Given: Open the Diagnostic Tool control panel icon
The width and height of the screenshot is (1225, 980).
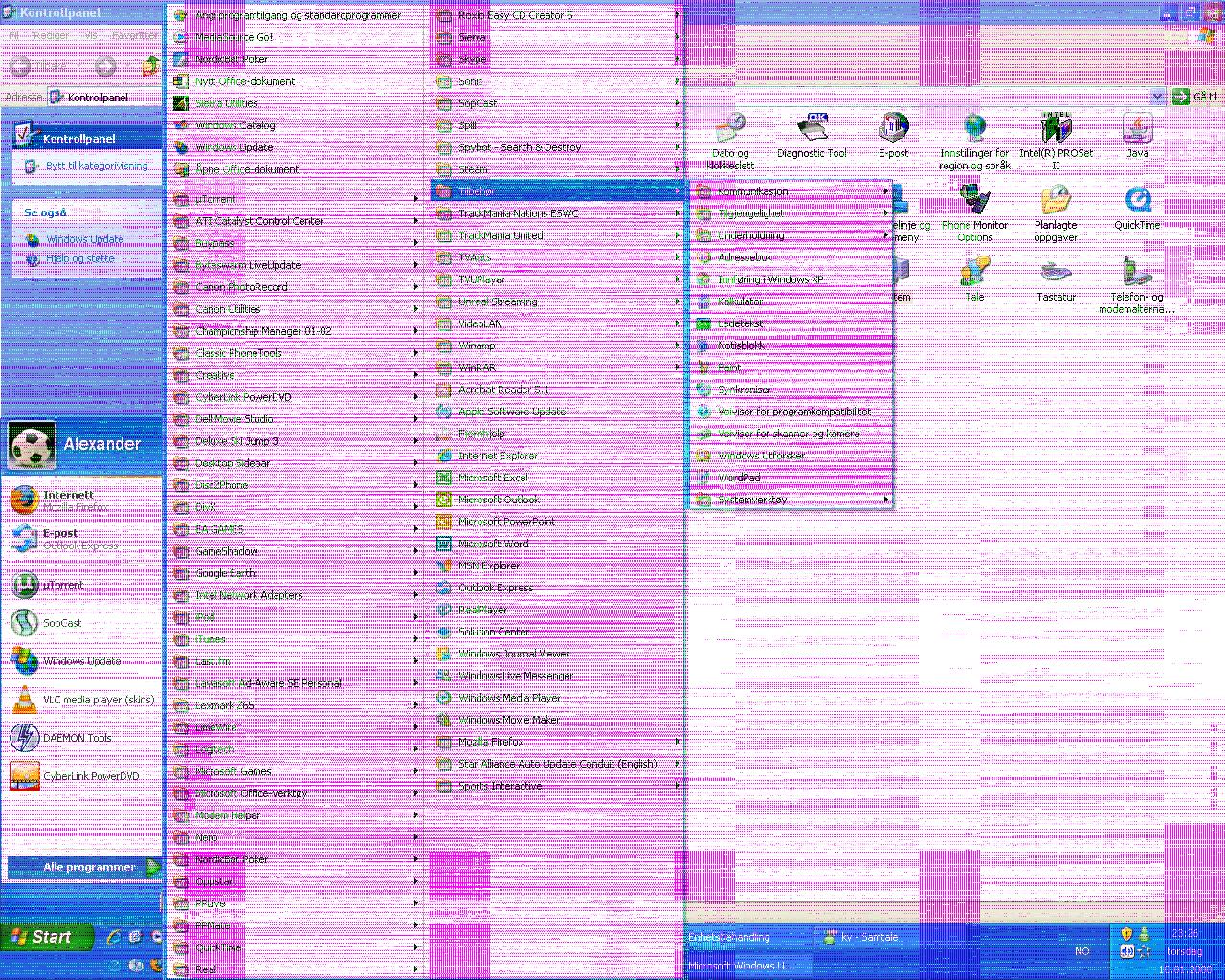Looking at the screenshot, I should click(x=812, y=135).
